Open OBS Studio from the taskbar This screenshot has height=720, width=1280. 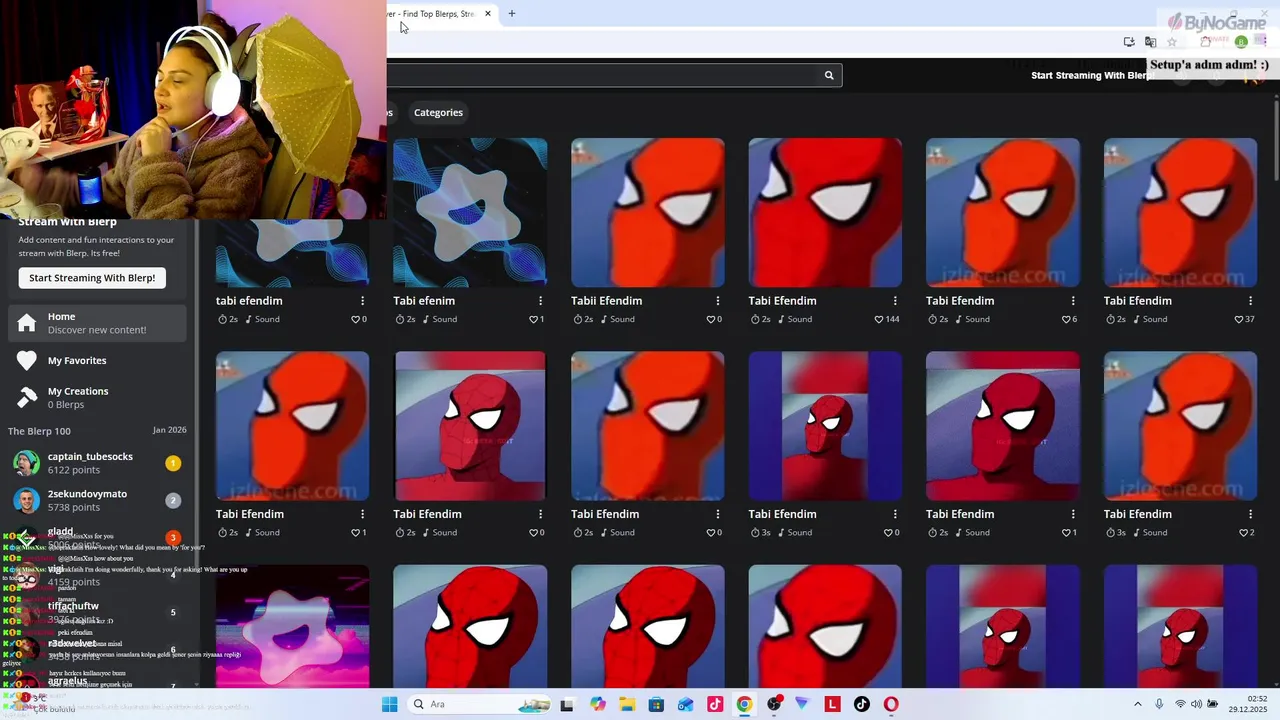[x=774, y=704]
